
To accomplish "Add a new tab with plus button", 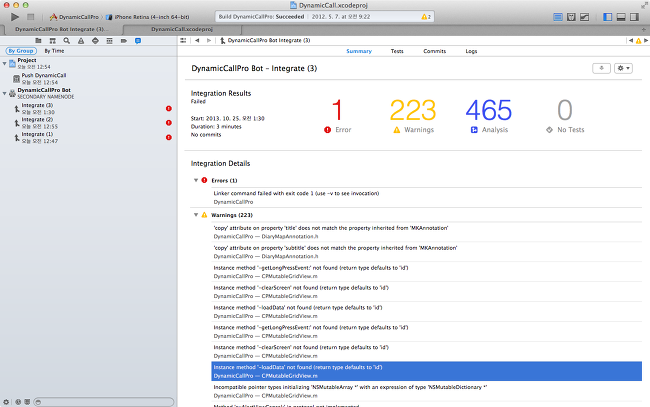I will click(x=643, y=29).
